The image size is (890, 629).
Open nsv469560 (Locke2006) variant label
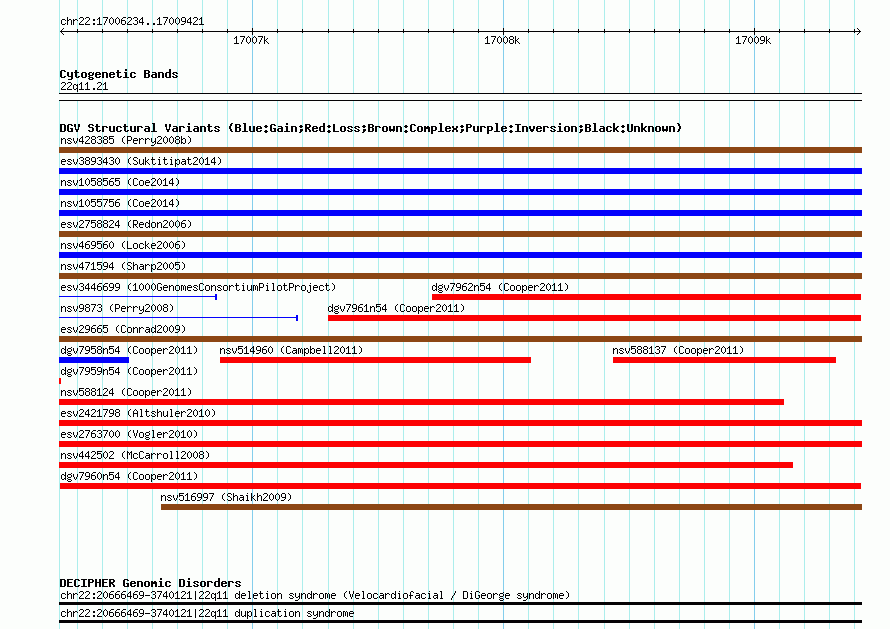[x=123, y=245]
